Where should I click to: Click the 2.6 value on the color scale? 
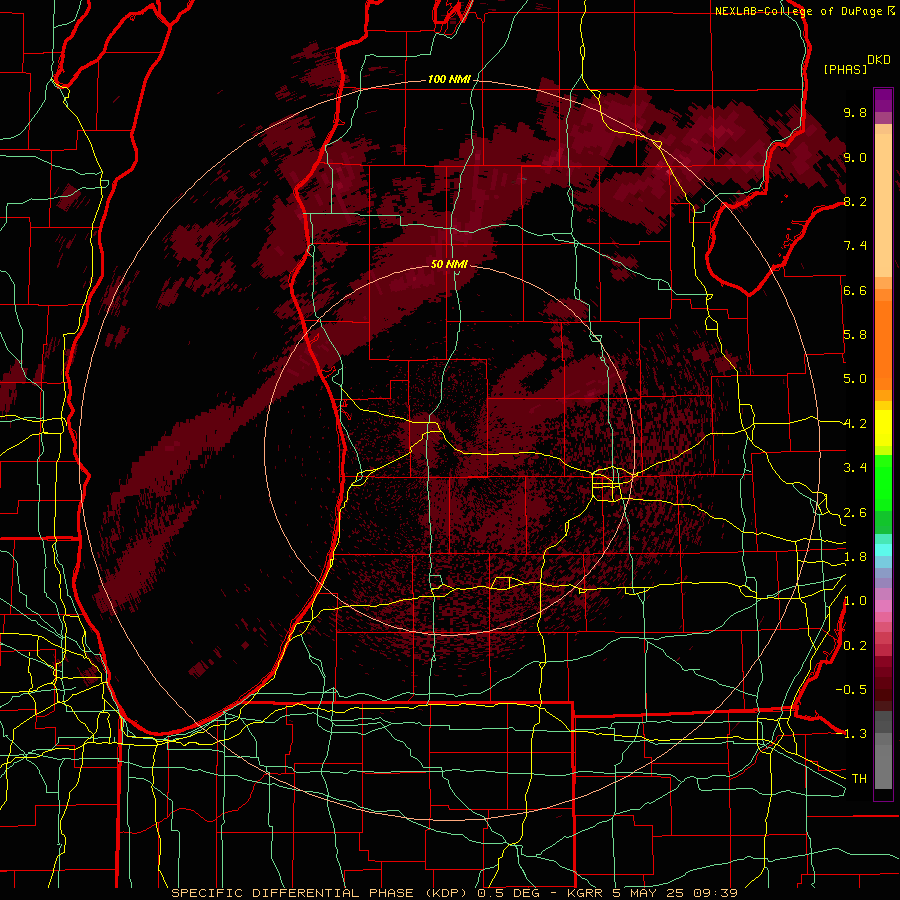[x=855, y=513]
